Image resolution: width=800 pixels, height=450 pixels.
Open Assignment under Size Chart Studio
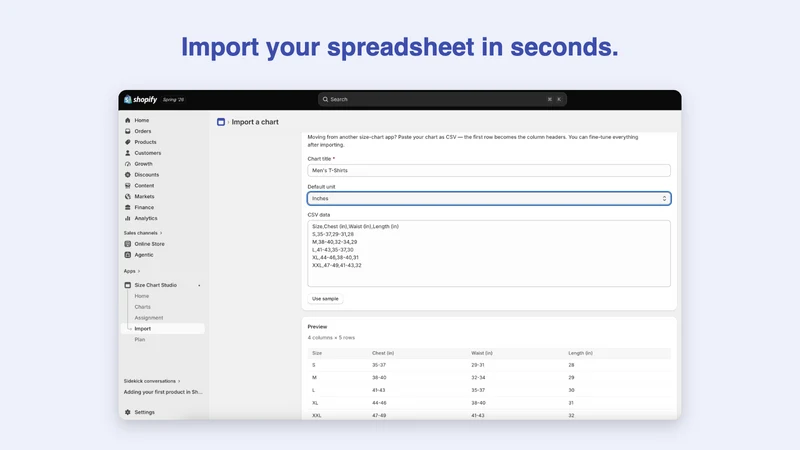tap(148, 318)
